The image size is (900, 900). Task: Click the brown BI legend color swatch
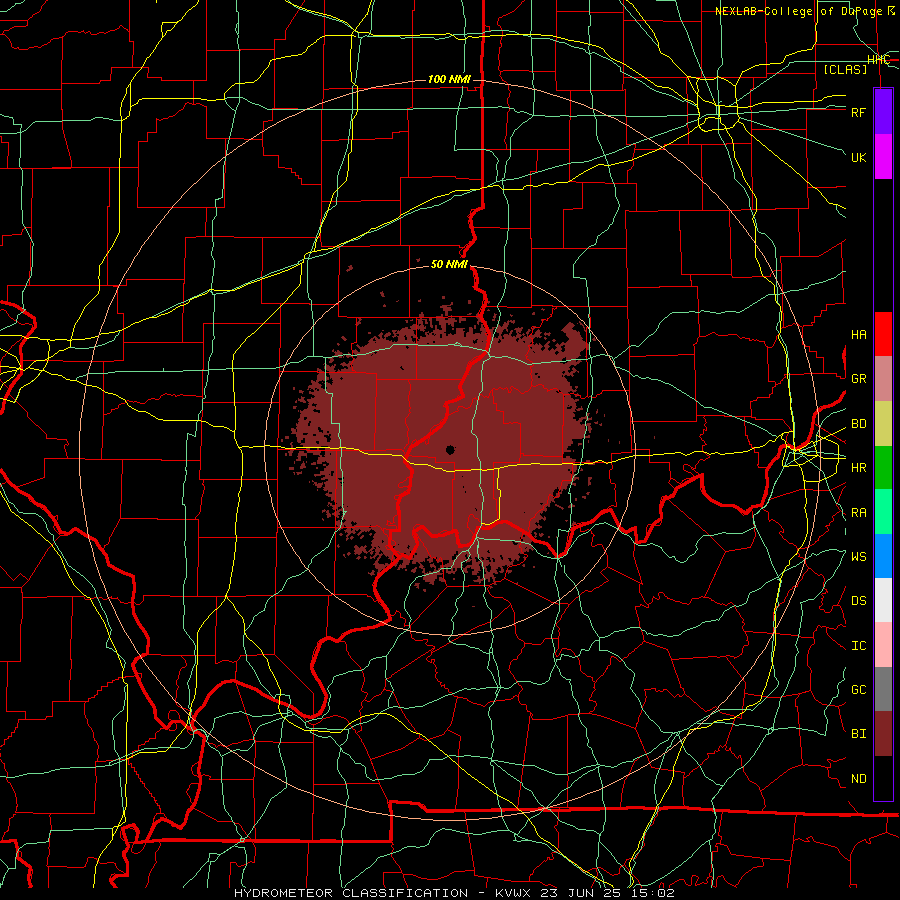[883, 734]
